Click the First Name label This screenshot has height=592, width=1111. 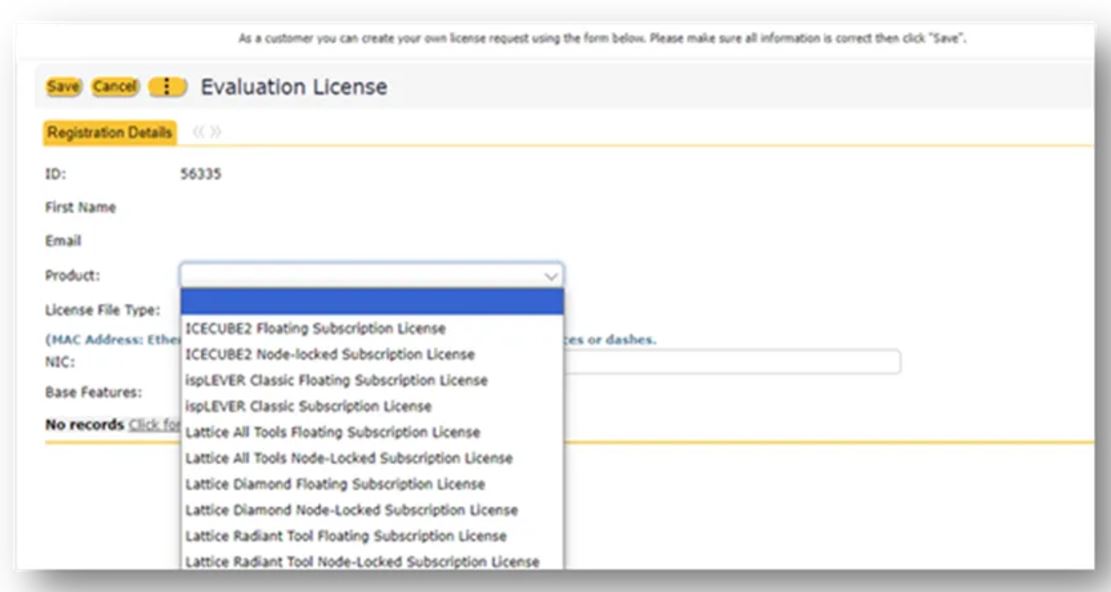tap(80, 207)
